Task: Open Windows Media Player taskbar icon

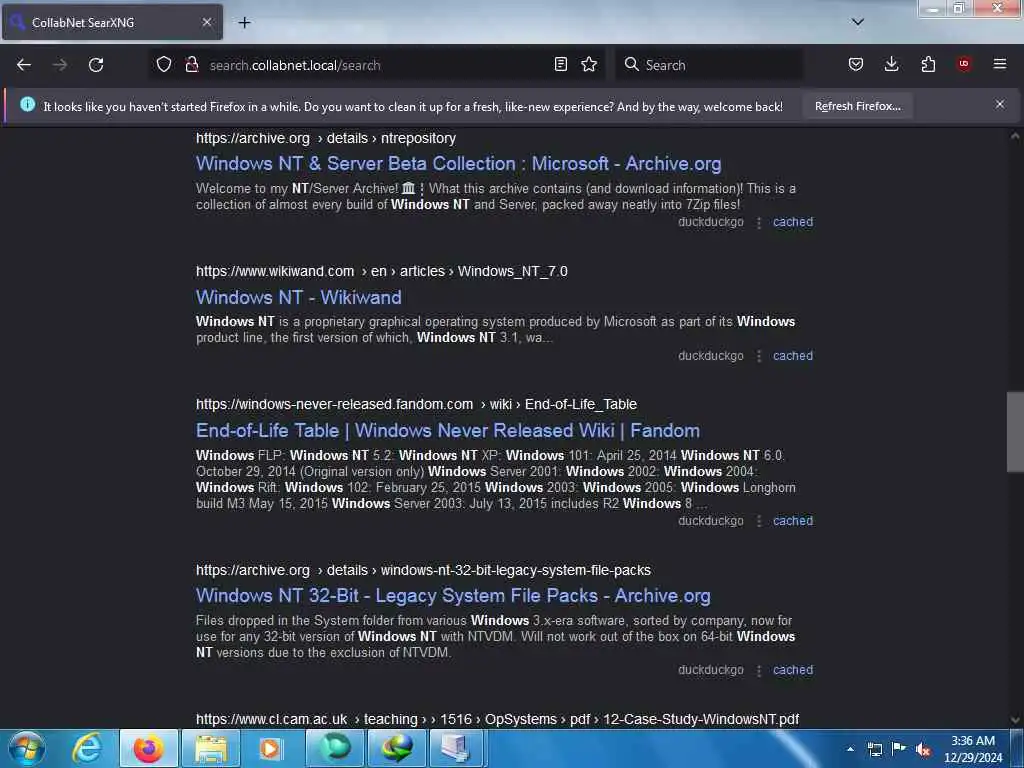Action: tap(270, 748)
